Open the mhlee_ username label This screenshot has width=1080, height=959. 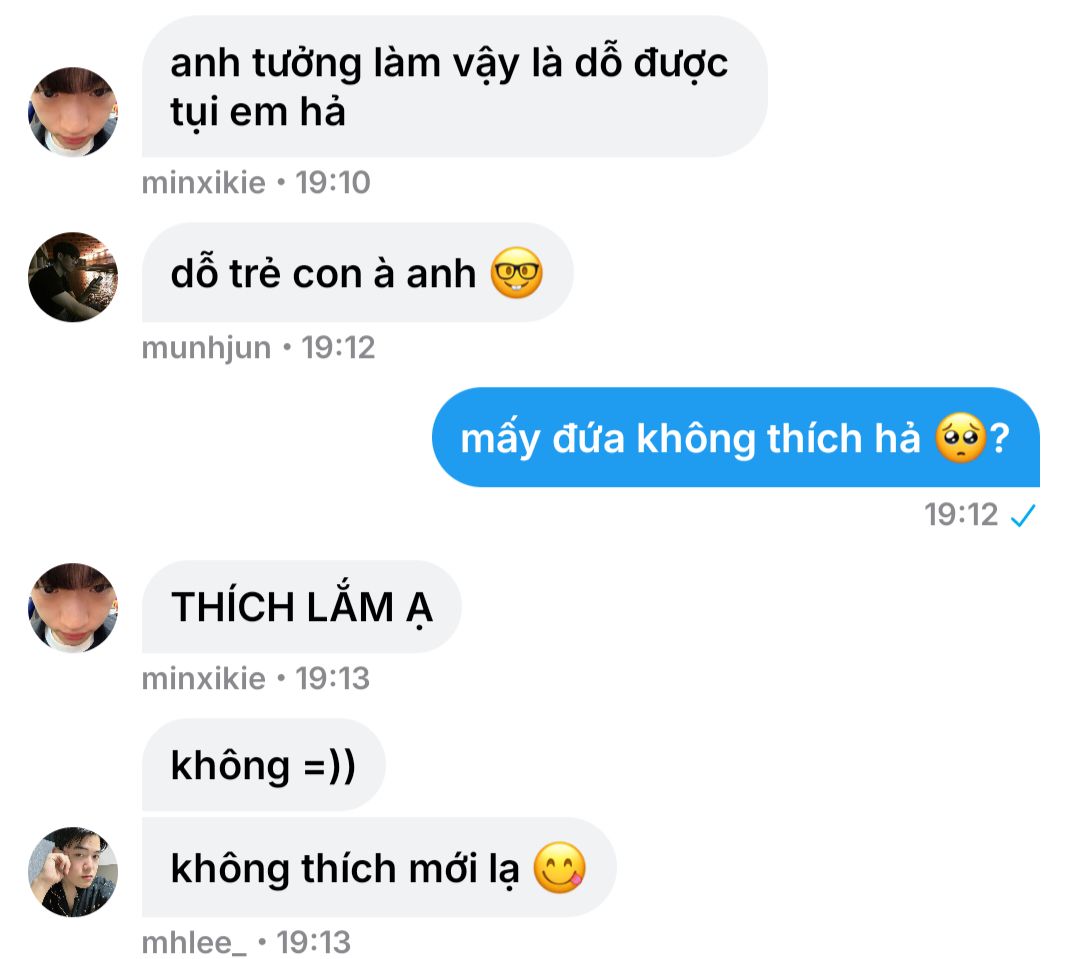tap(194, 942)
